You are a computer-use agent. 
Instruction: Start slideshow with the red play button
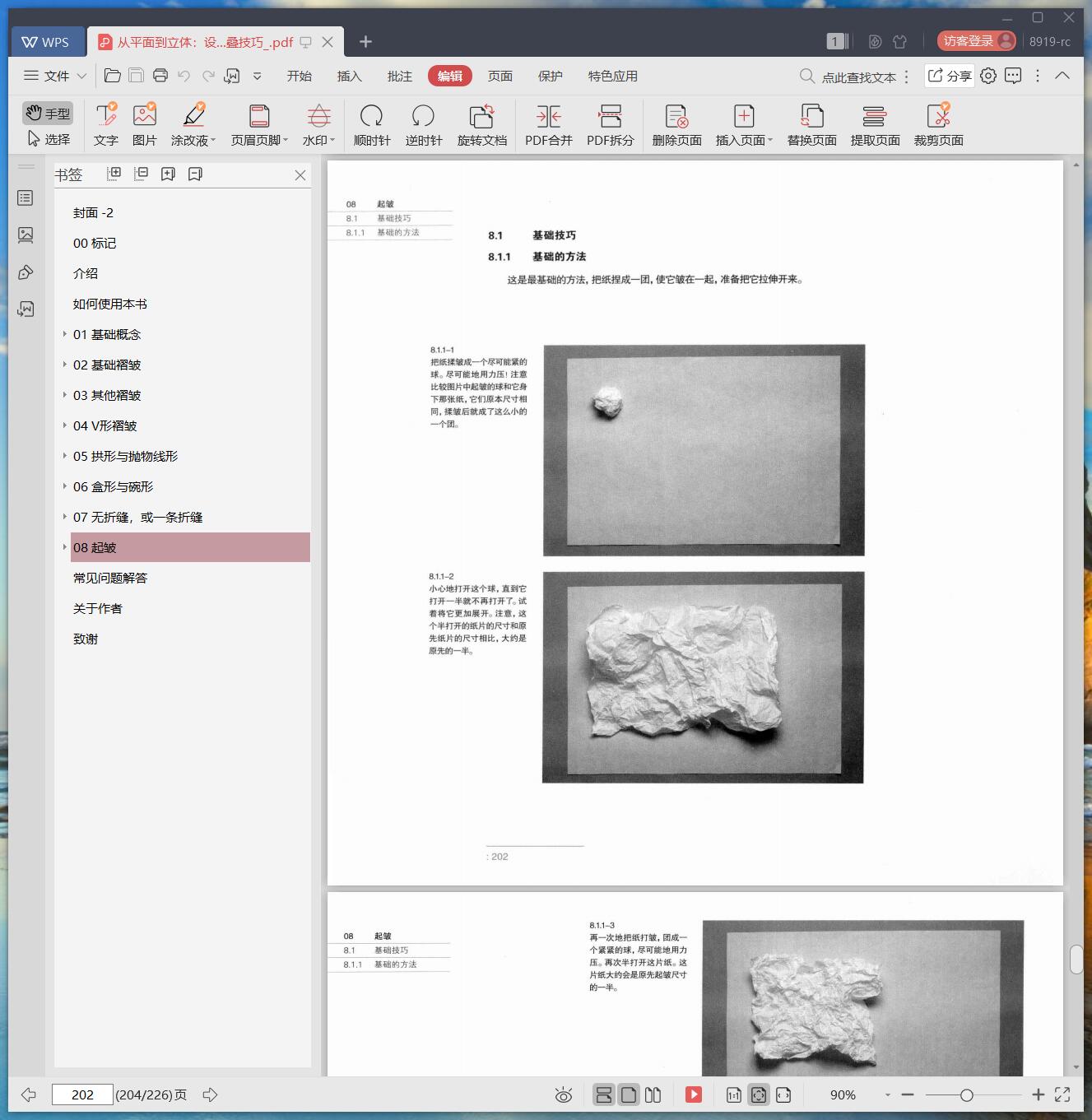694,1094
